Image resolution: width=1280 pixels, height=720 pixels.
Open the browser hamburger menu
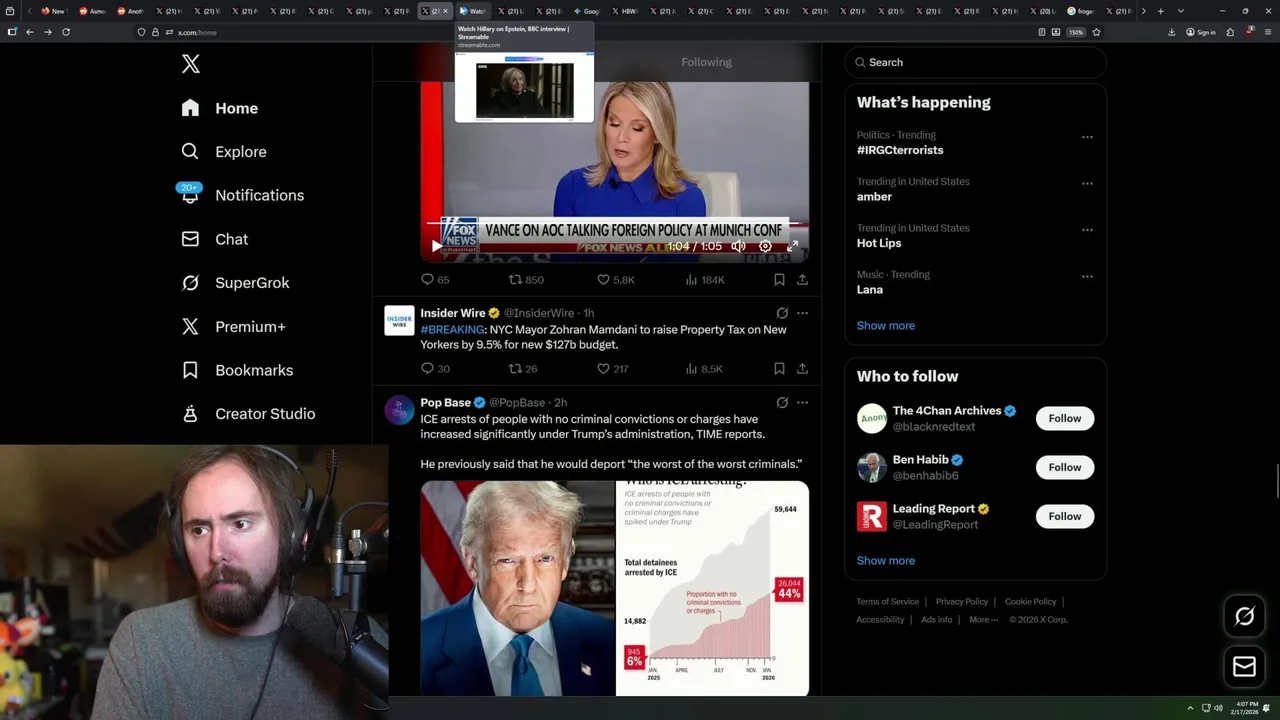pos(1266,32)
